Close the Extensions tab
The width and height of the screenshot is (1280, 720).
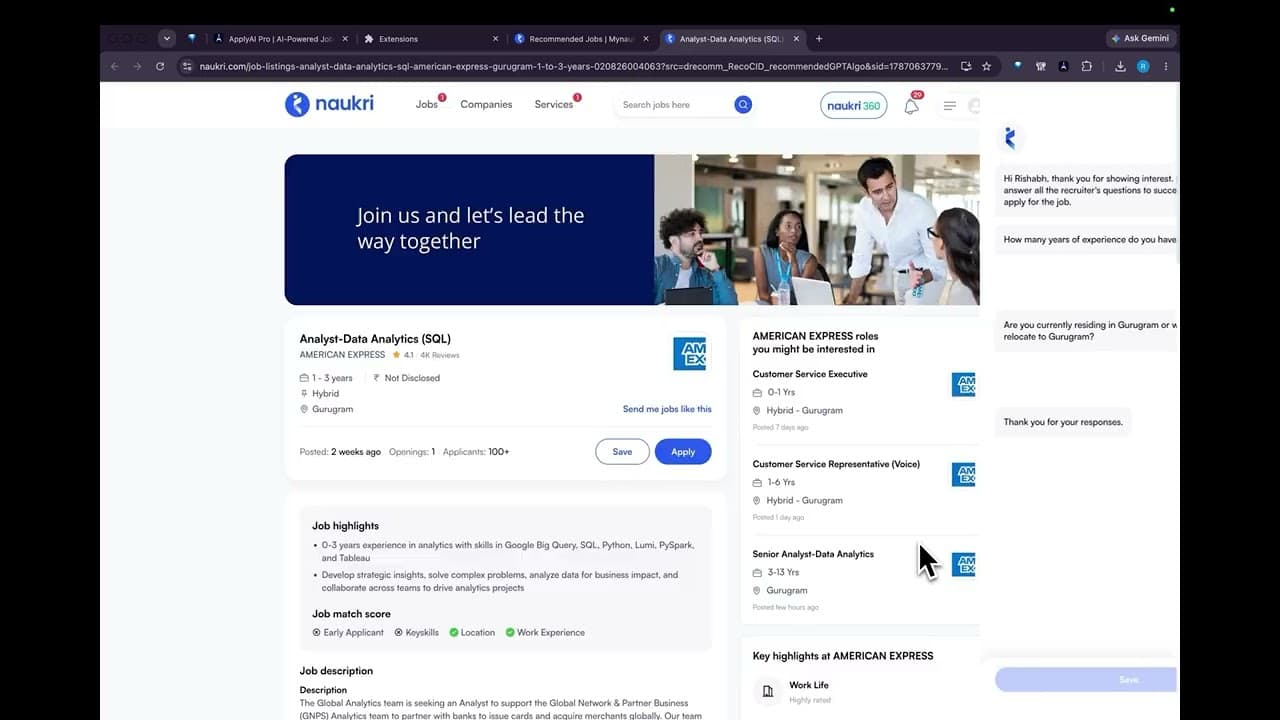pyautogui.click(x=495, y=39)
